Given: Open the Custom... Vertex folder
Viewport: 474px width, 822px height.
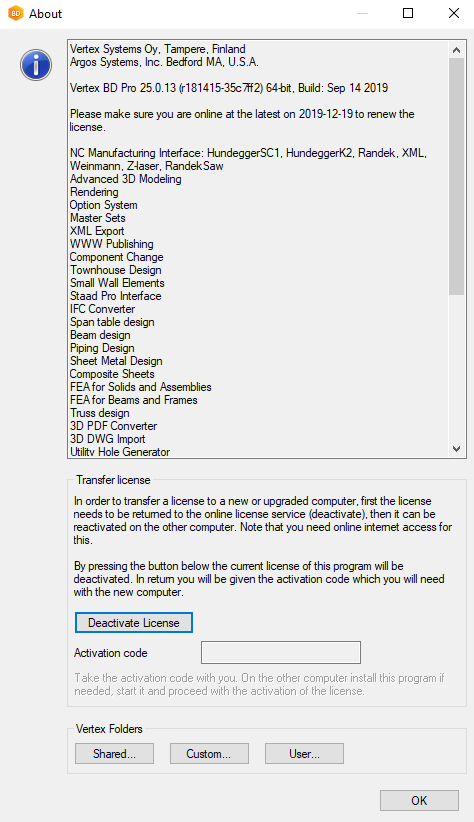Looking at the screenshot, I should coord(209,754).
